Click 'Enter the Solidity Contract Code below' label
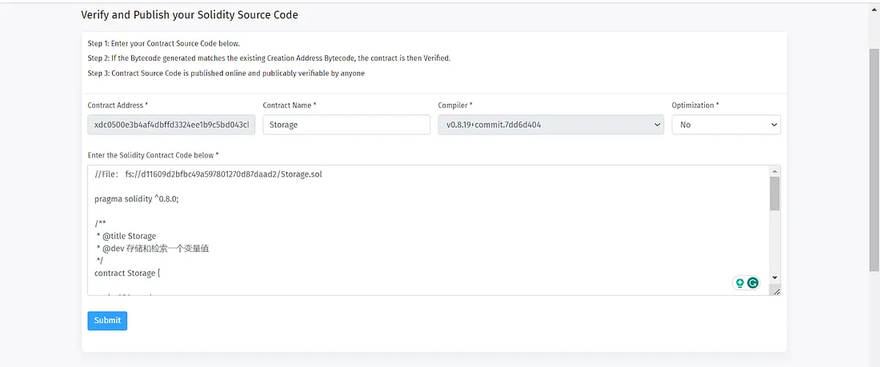 click(x=153, y=155)
